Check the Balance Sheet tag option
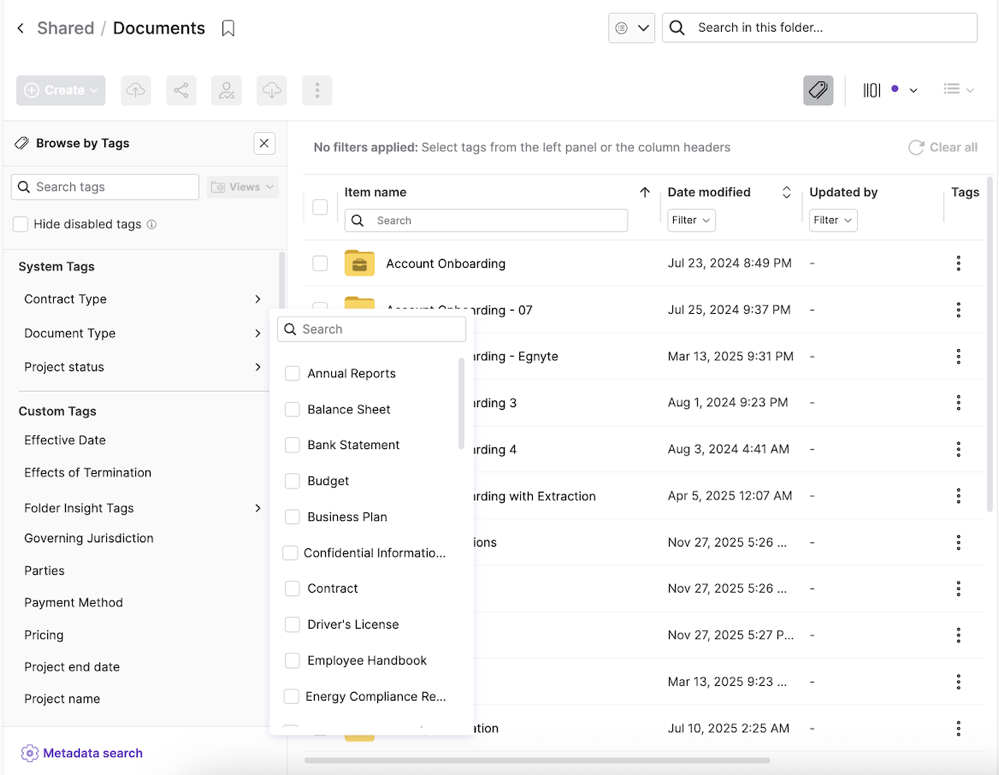 (x=292, y=409)
